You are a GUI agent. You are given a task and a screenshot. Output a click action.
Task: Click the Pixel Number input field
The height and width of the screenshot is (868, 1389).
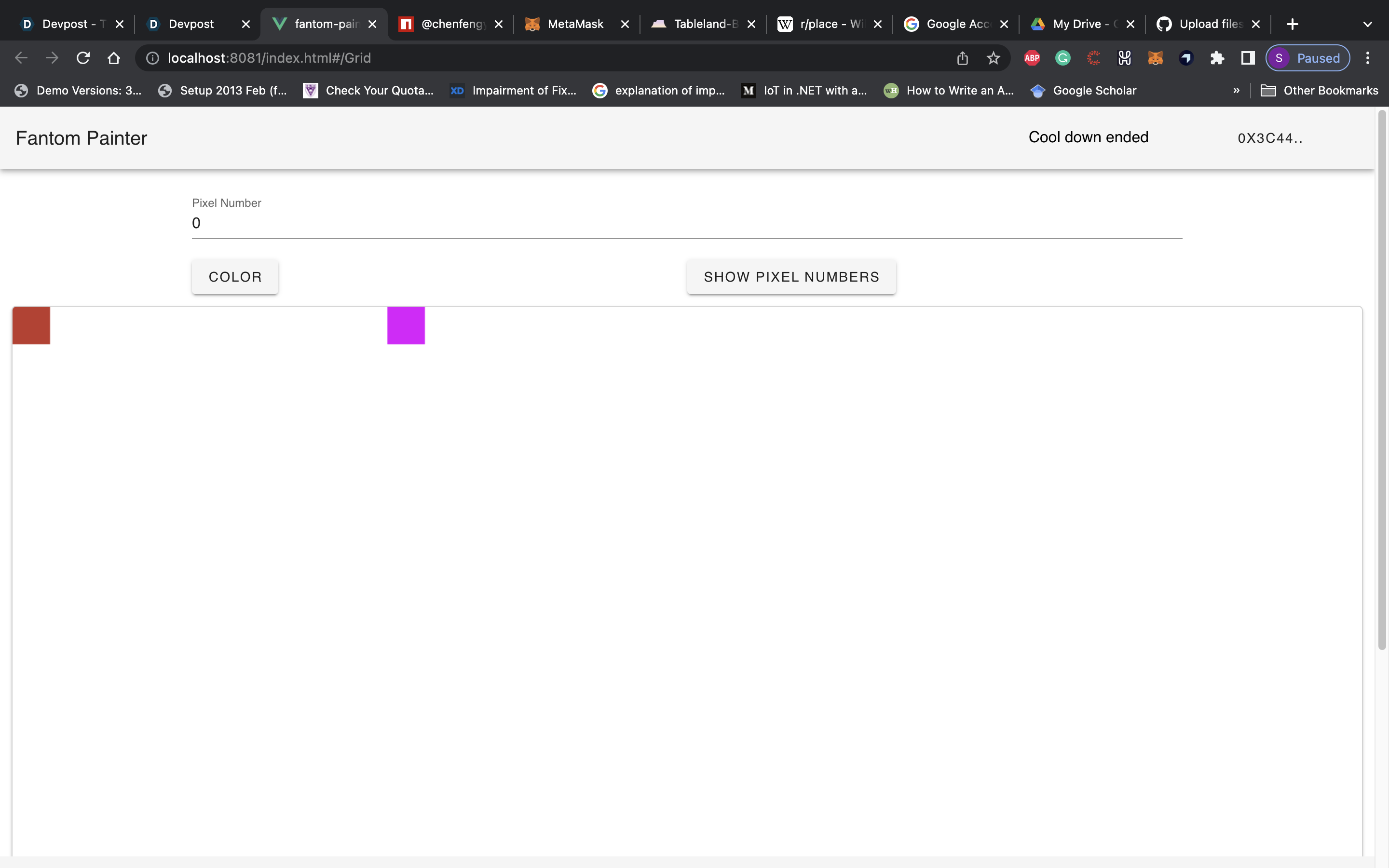point(686,223)
